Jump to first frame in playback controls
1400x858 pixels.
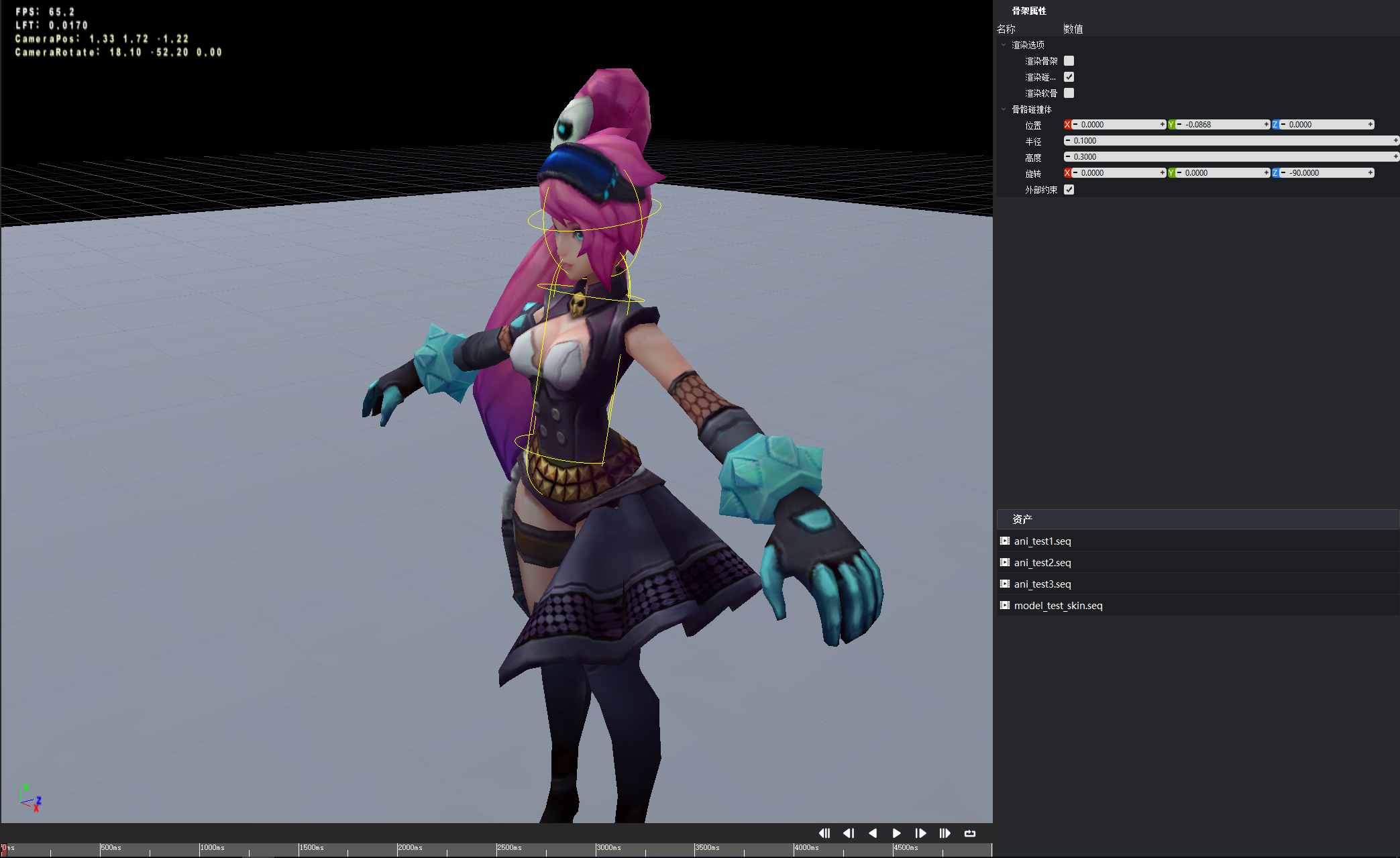[x=824, y=833]
